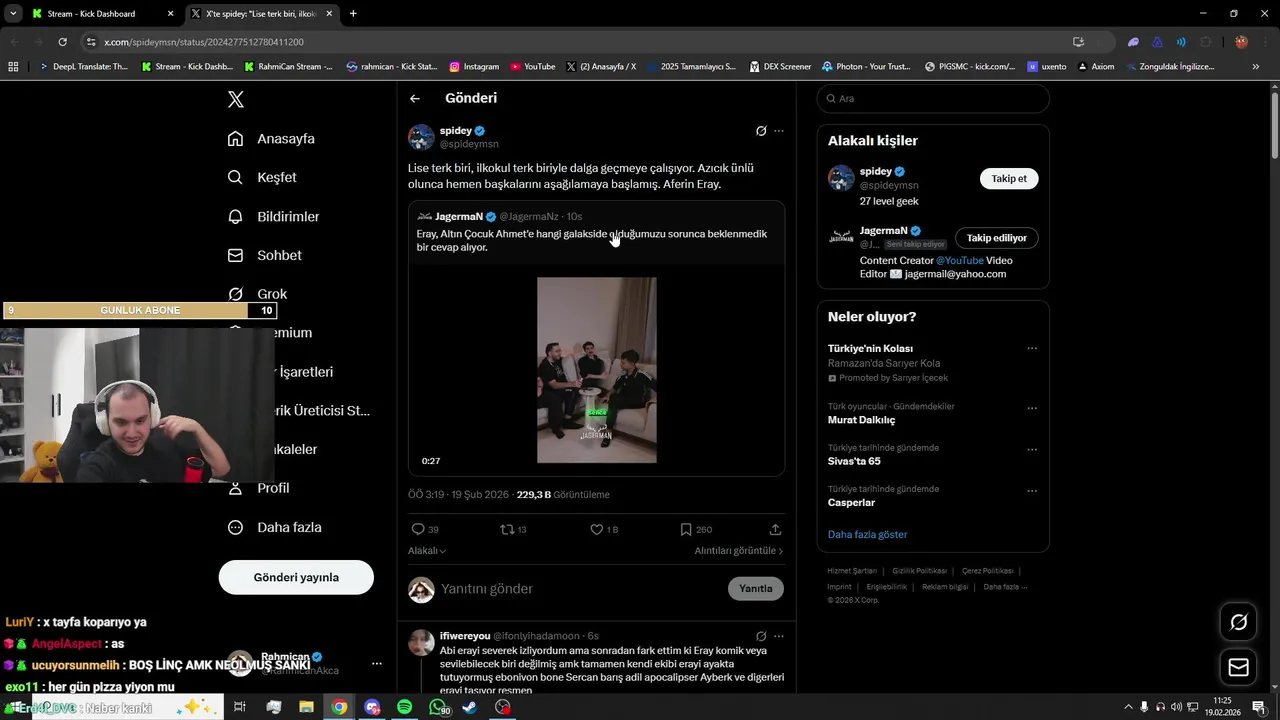Bookmark the post via the 260 icon
The image size is (1280, 720).
686,529
